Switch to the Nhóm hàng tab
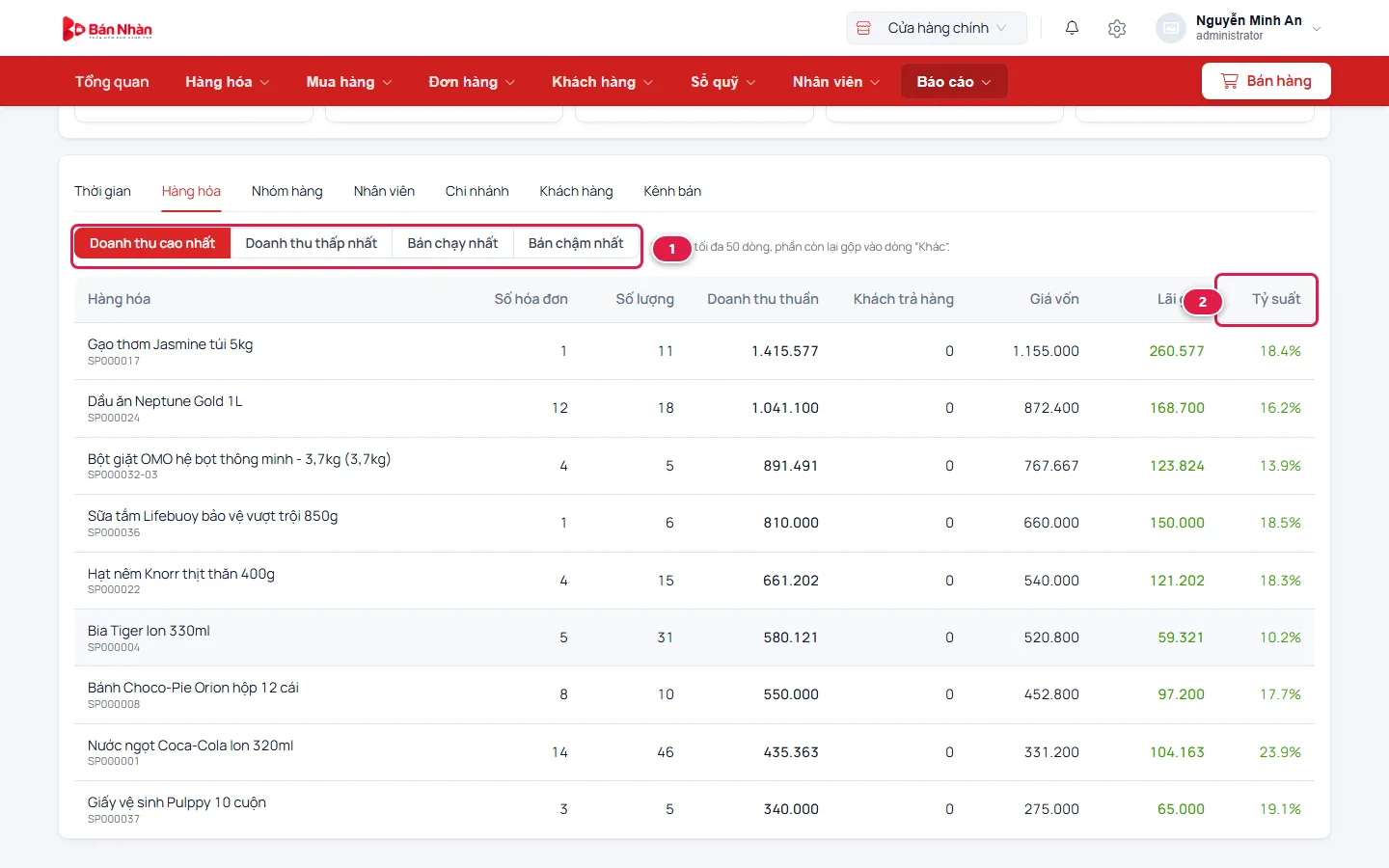1389x868 pixels. click(286, 191)
